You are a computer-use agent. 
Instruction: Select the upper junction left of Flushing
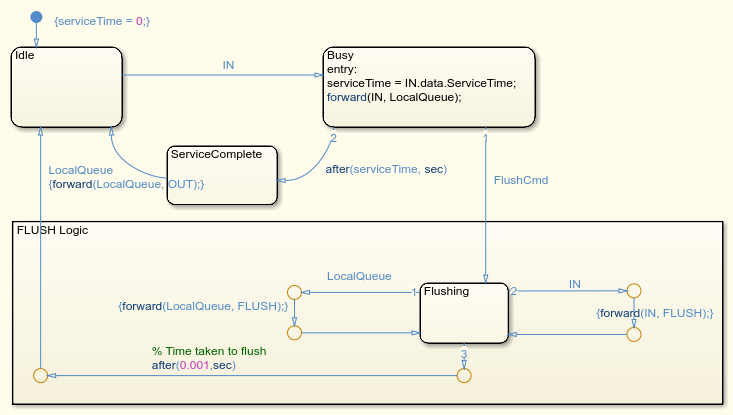click(x=294, y=293)
